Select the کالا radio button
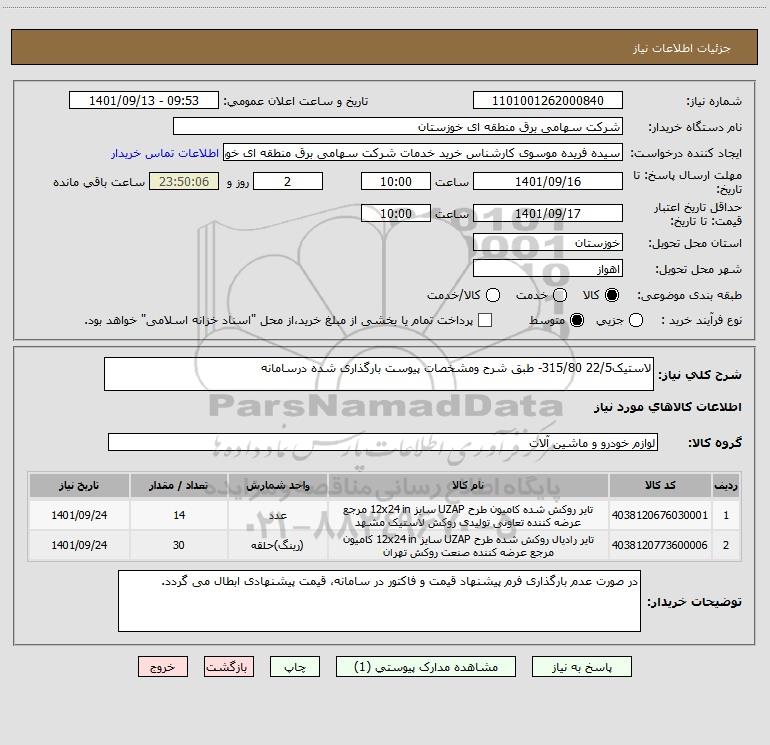Image resolution: width=770 pixels, height=745 pixels. click(612, 295)
